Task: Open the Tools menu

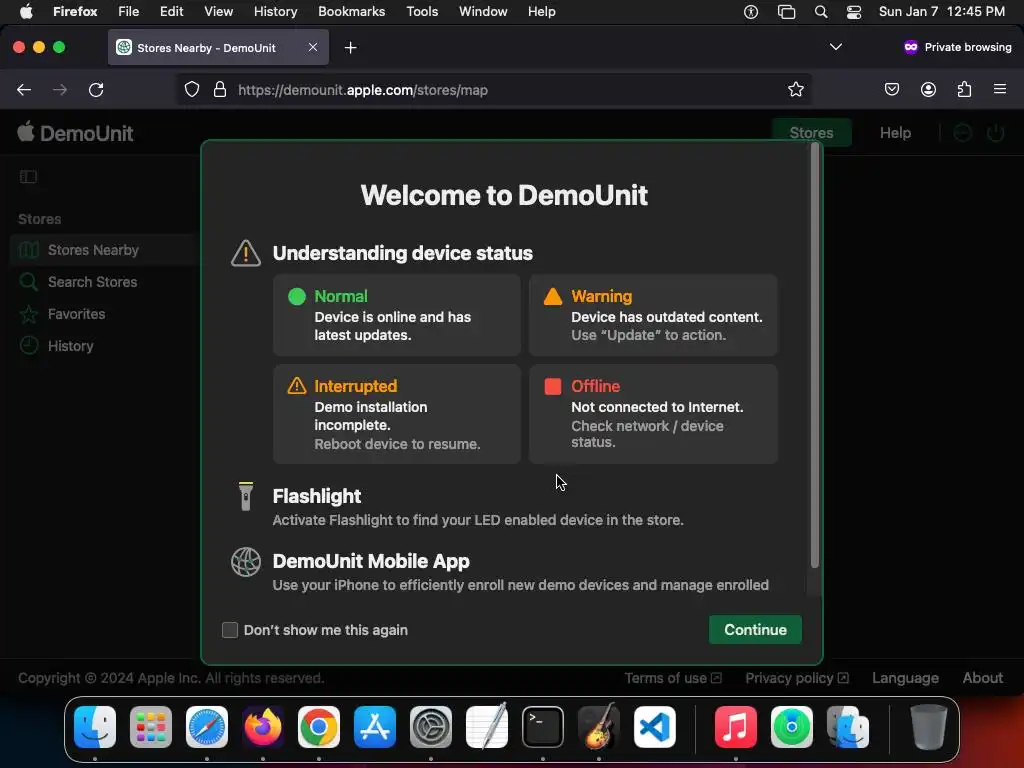Action: [422, 11]
